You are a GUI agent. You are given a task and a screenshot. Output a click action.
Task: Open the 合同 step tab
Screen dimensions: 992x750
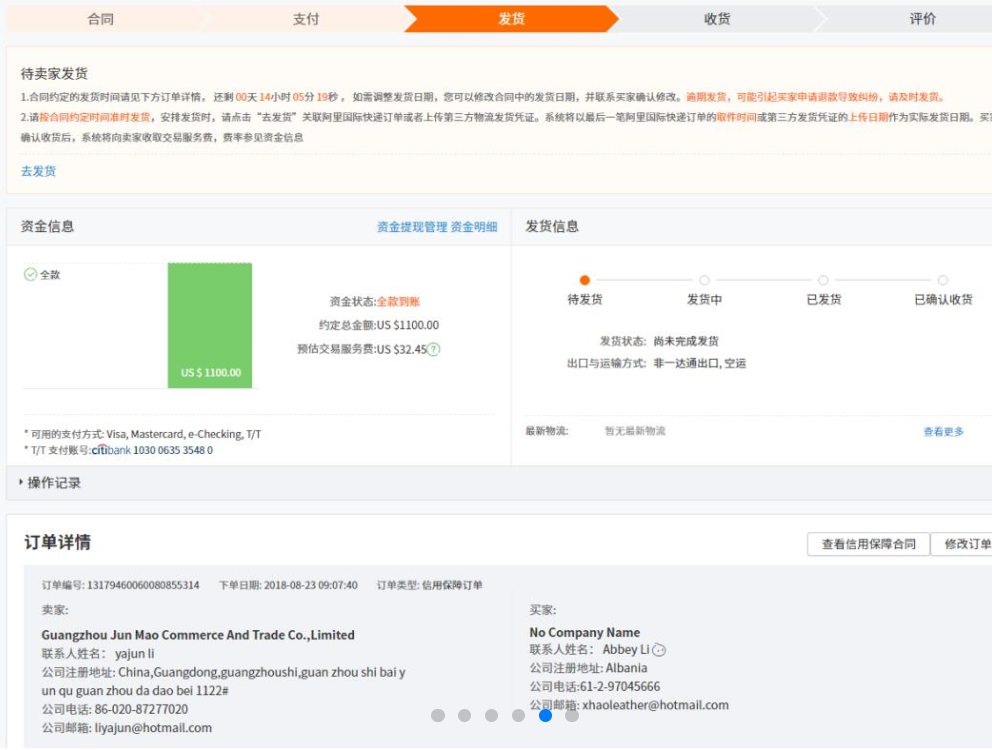(100, 19)
